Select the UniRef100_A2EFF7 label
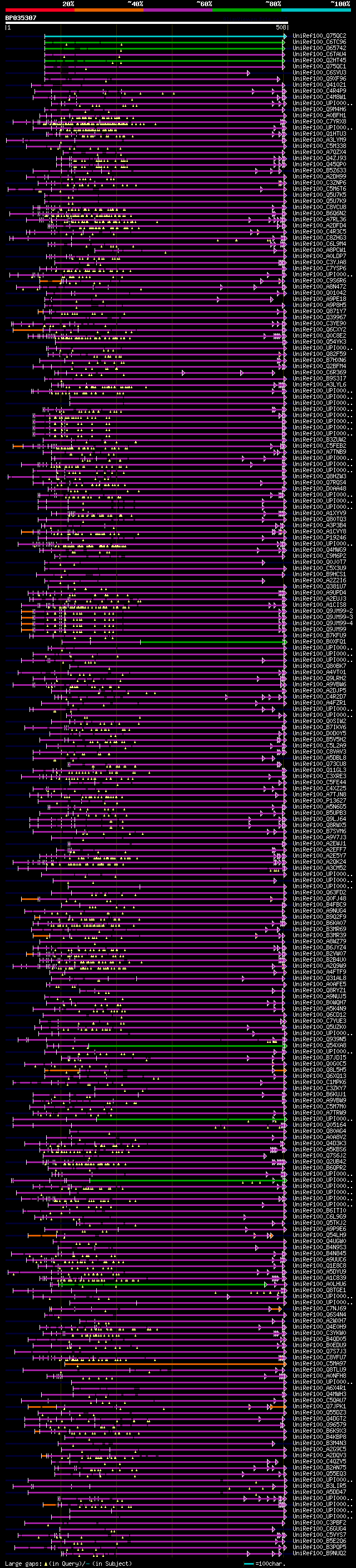 319,850
